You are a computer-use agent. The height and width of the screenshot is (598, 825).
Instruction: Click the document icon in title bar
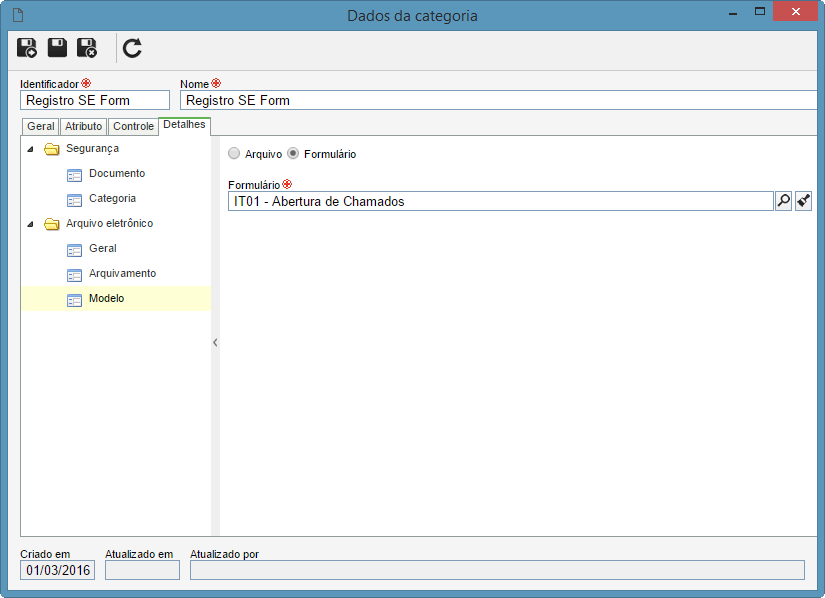pos(18,15)
